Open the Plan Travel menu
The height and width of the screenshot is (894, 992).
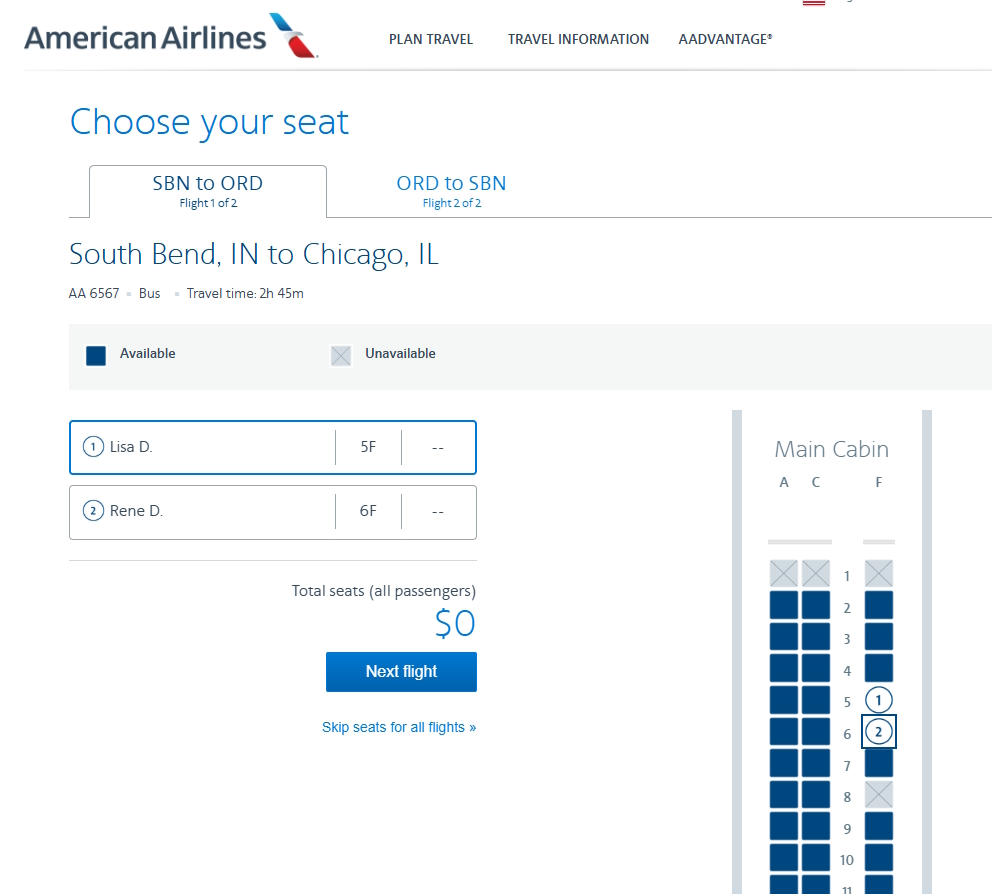[431, 40]
